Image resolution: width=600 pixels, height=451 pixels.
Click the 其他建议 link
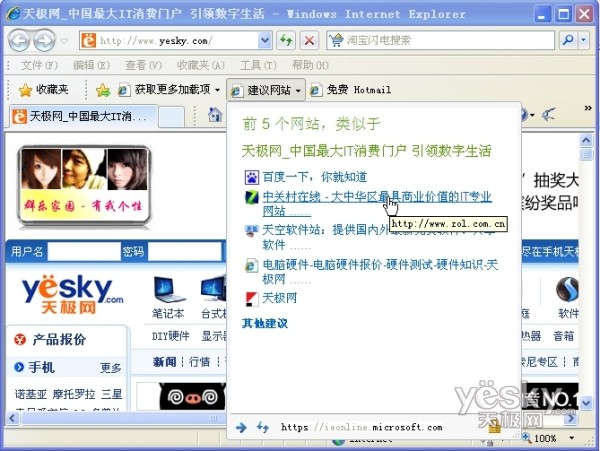click(265, 324)
